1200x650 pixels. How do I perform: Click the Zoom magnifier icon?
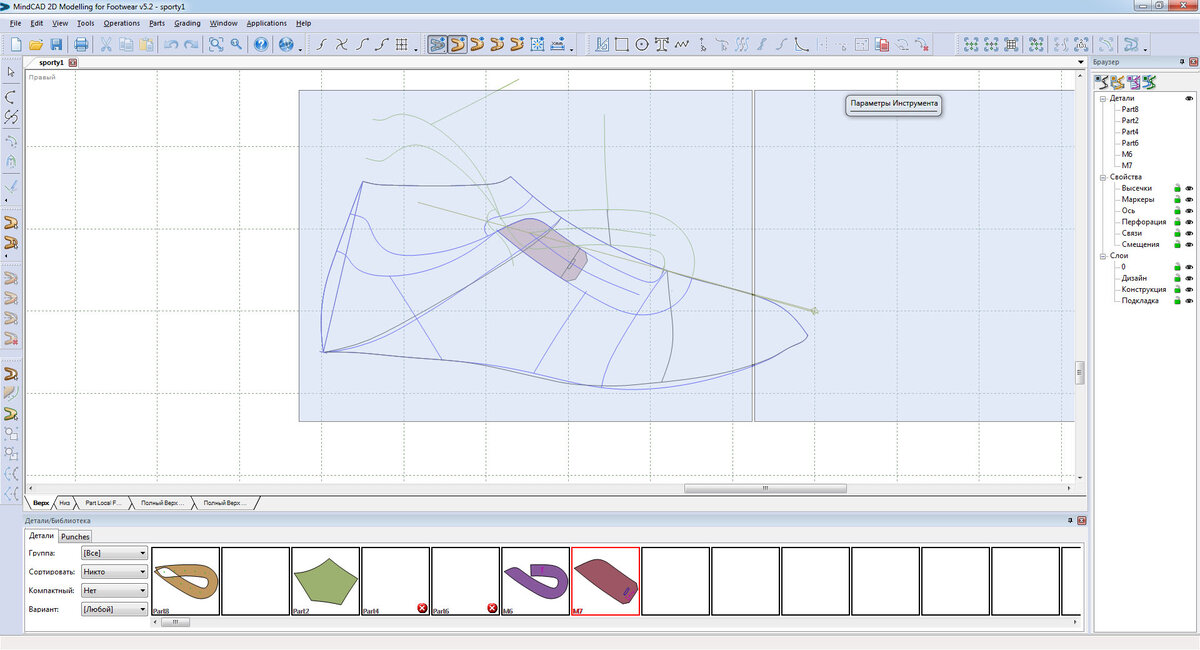[236, 44]
